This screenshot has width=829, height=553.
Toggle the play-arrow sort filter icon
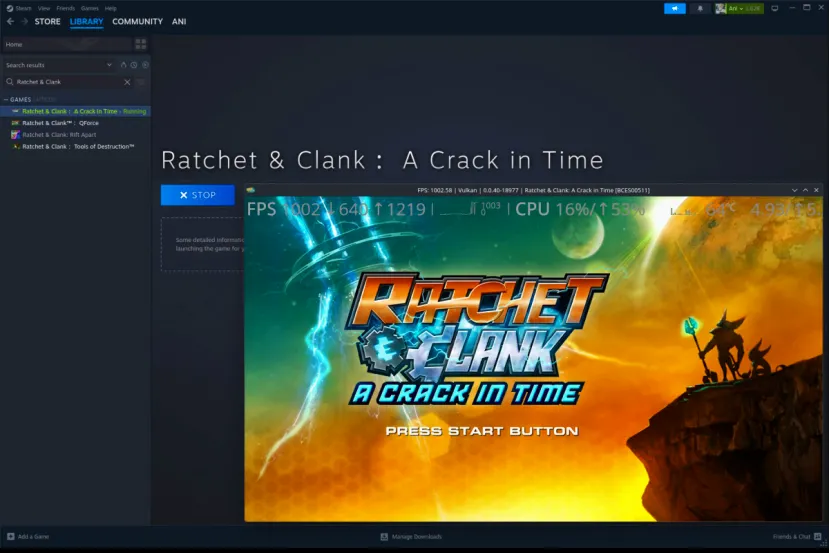click(145, 65)
